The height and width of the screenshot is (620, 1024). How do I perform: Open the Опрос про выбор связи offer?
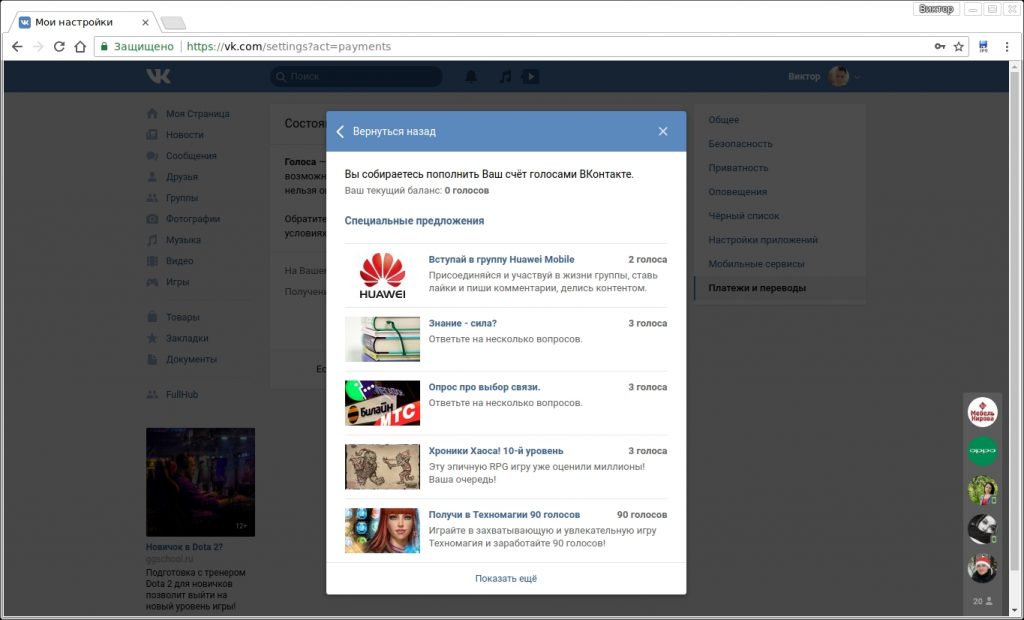[x=484, y=387]
